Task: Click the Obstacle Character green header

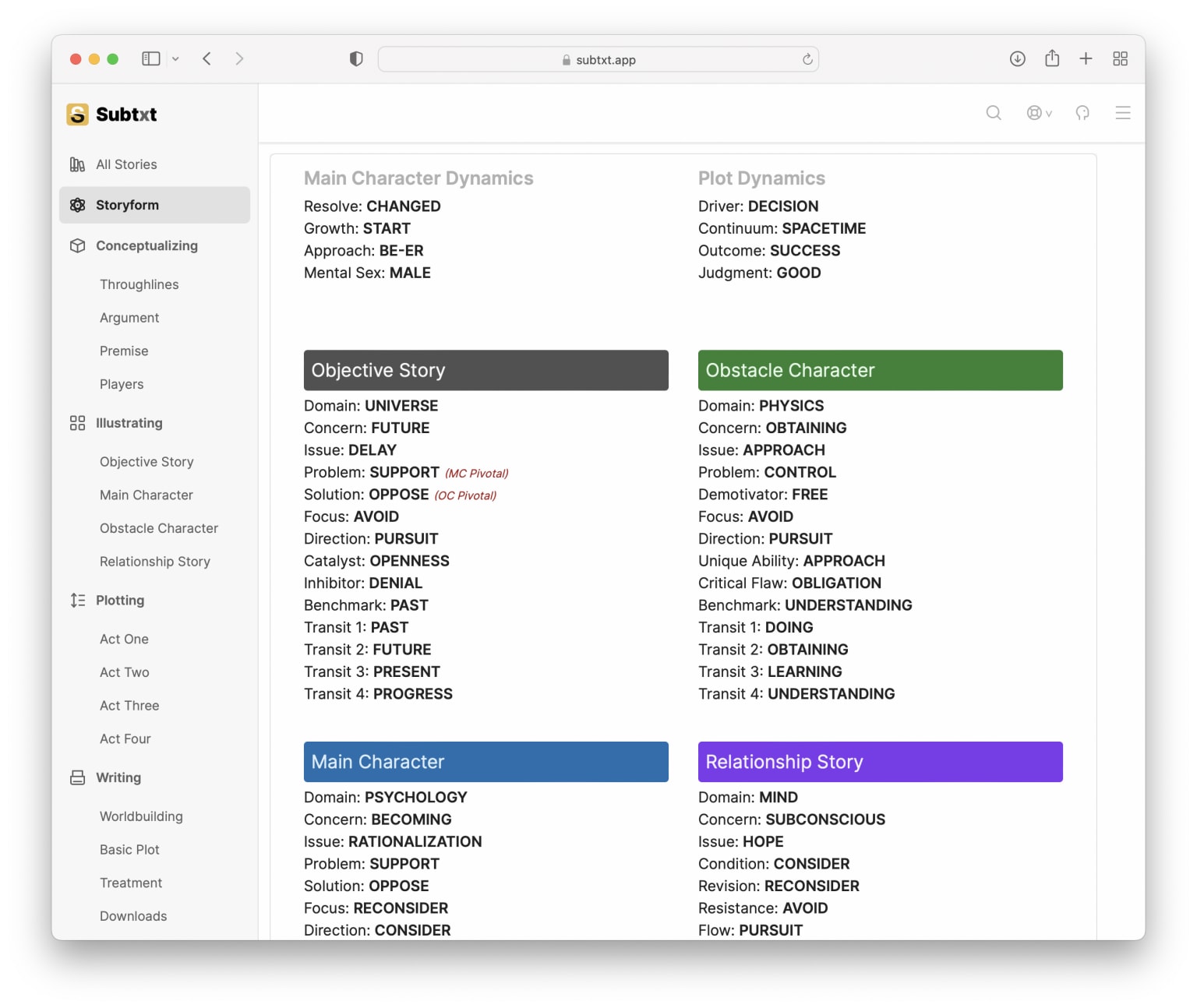Action: (x=881, y=370)
